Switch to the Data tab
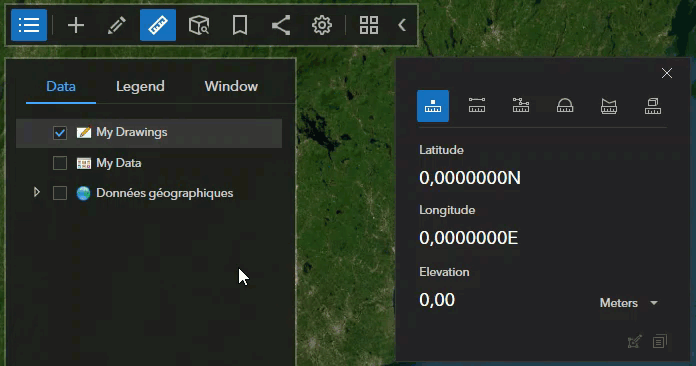The width and height of the screenshot is (696, 366). pyautogui.click(x=61, y=86)
